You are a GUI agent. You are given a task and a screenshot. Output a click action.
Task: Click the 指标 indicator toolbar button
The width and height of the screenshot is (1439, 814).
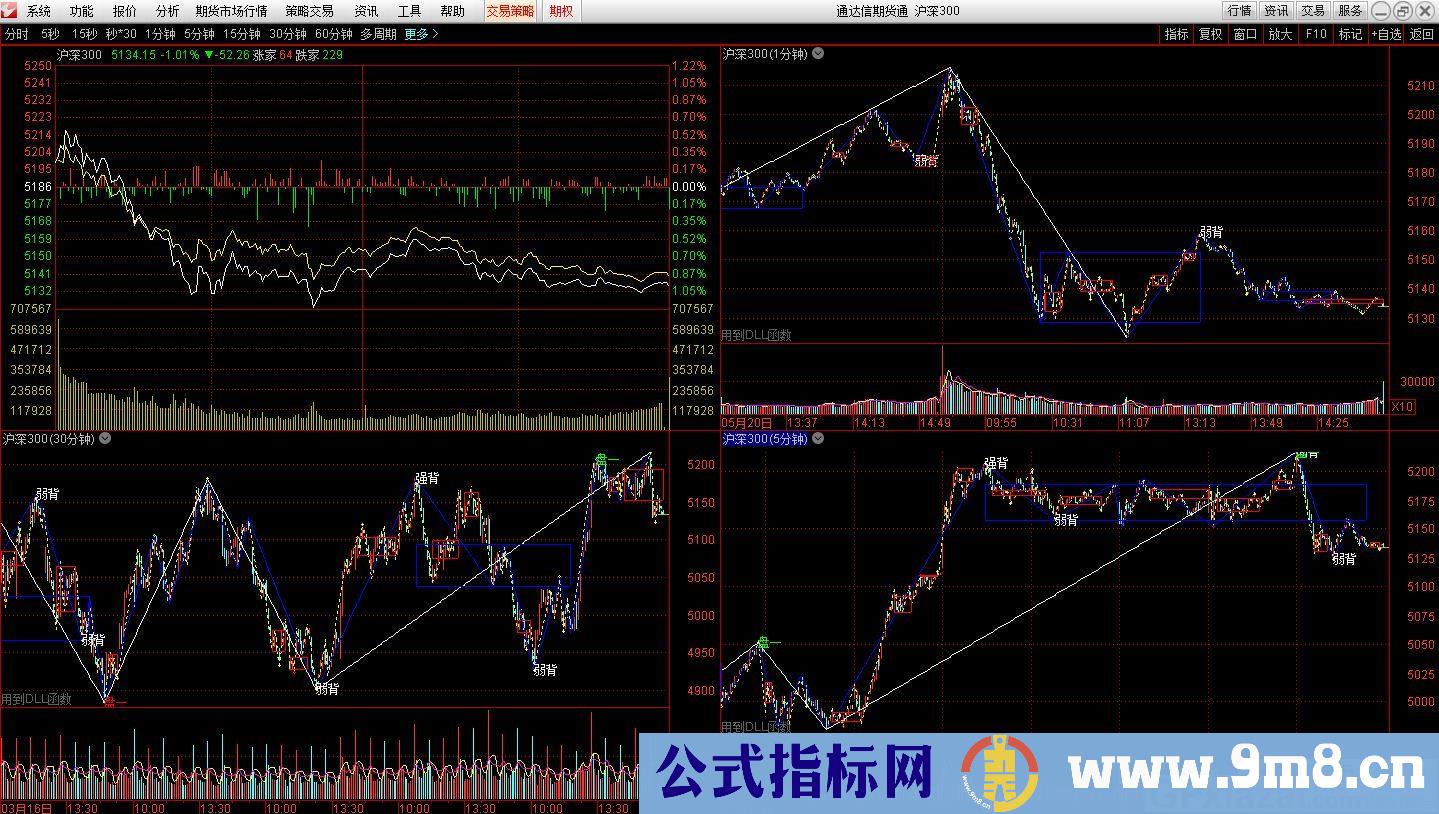point(1176,34)
